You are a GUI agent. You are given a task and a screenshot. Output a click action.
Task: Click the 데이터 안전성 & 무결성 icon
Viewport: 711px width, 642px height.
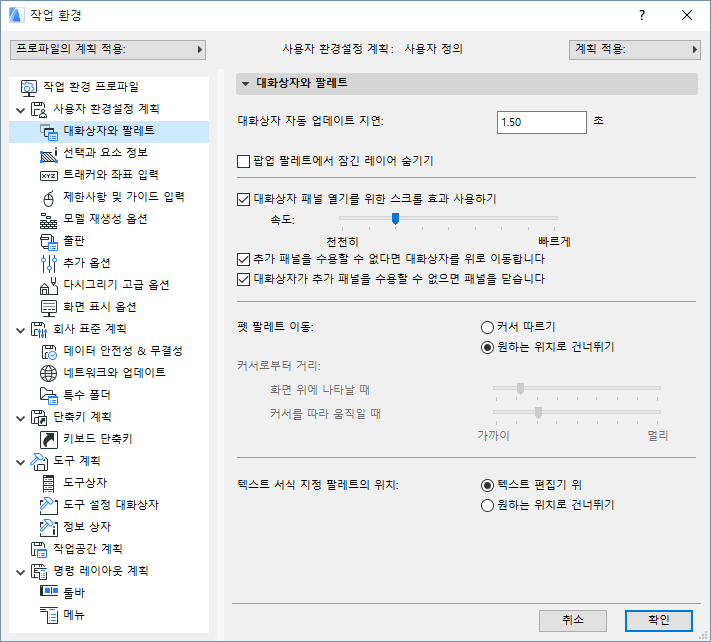point(49,351)
